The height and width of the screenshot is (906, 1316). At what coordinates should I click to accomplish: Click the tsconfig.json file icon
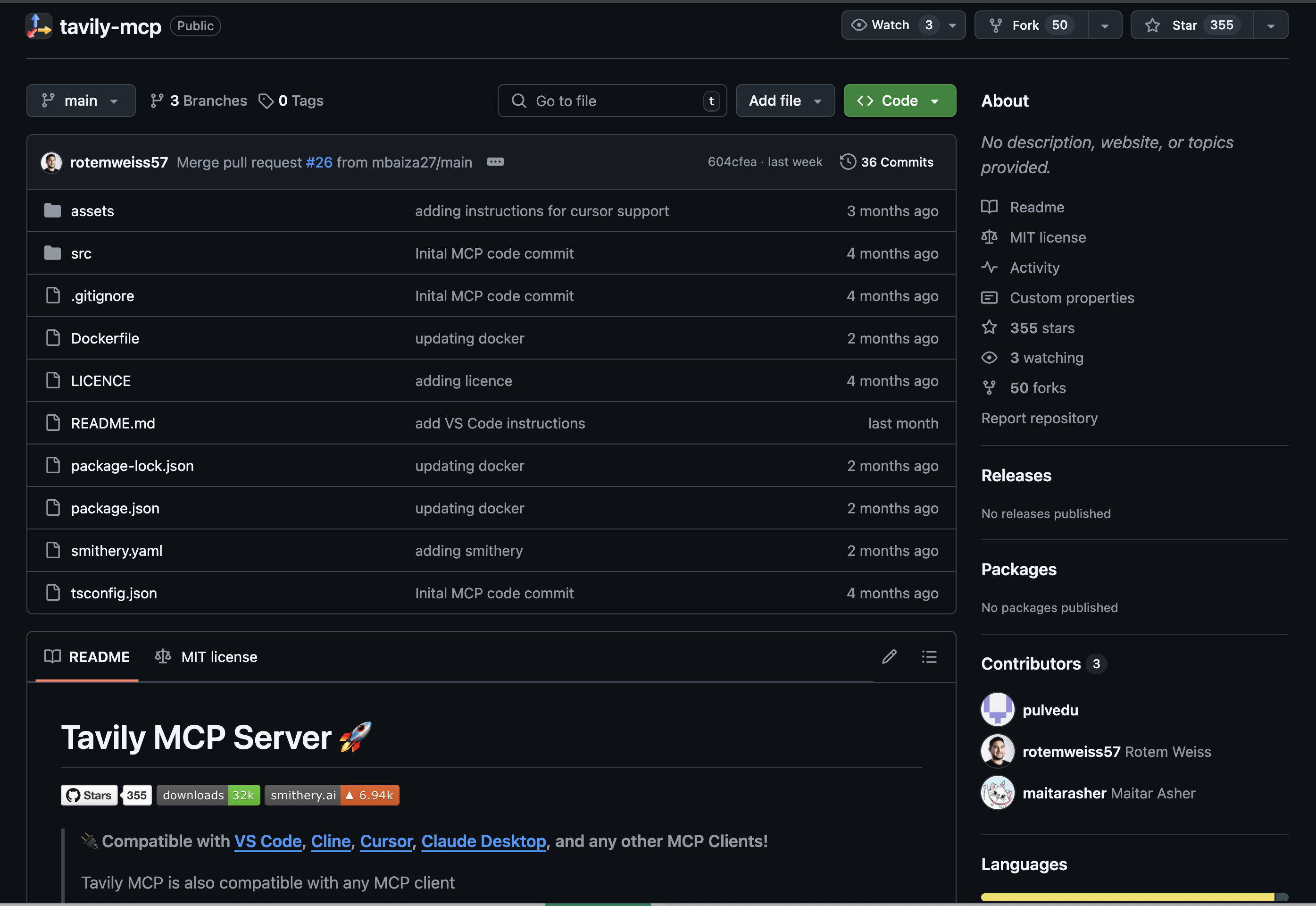click(x=53, y=593)
